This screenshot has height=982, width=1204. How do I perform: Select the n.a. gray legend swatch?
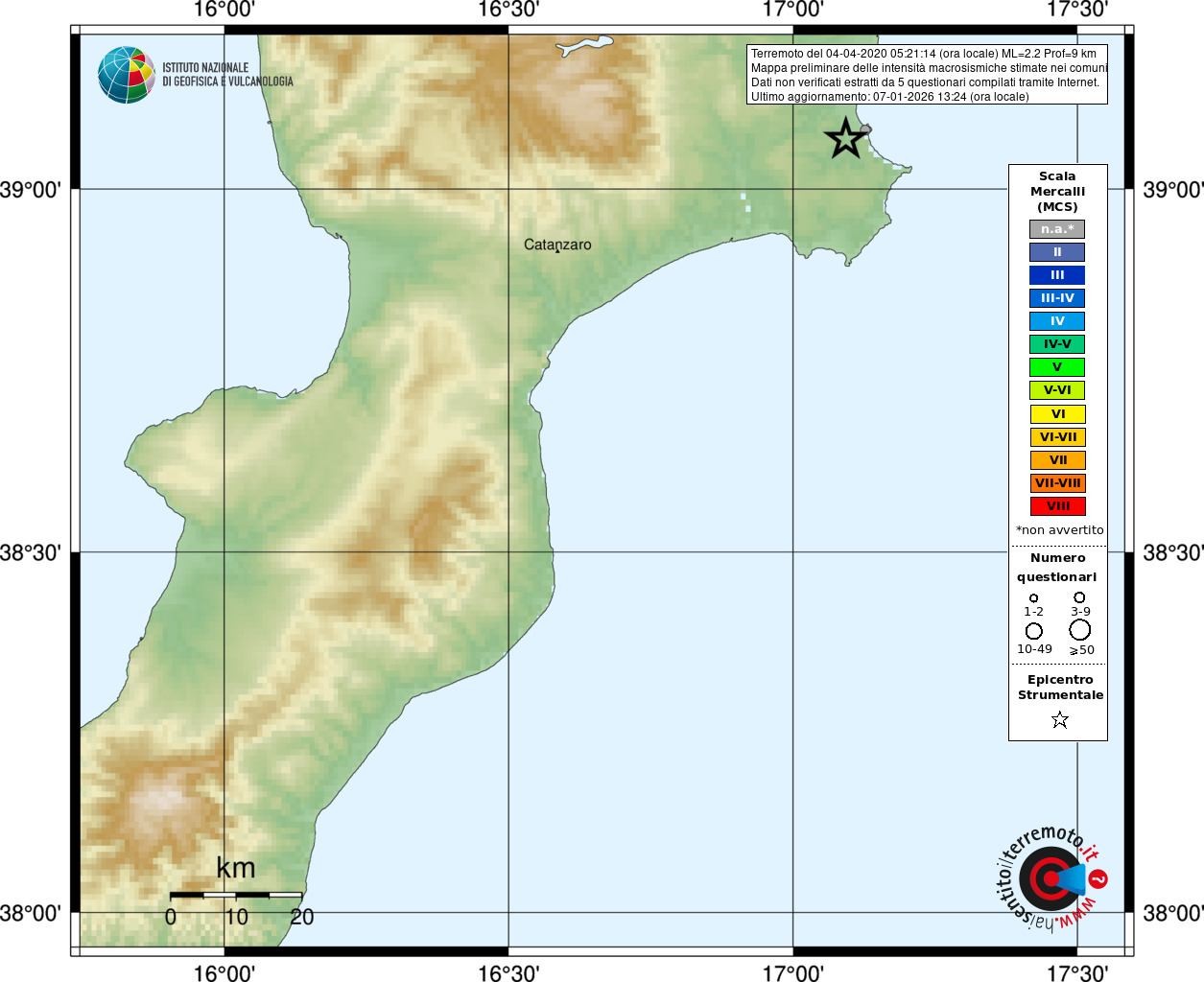click(x=1057, y=229)
